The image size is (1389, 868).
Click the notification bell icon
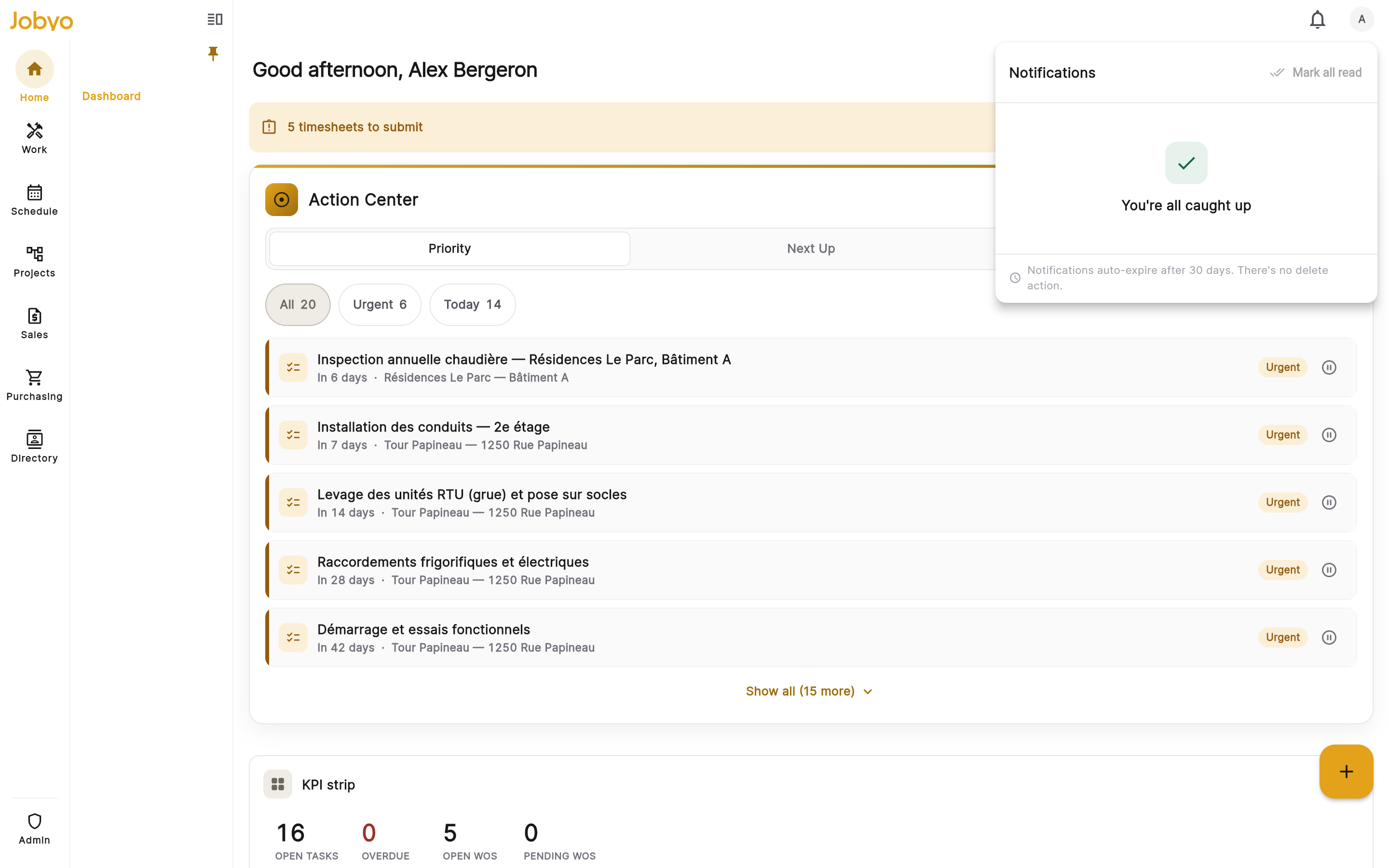click(1317, 19)
